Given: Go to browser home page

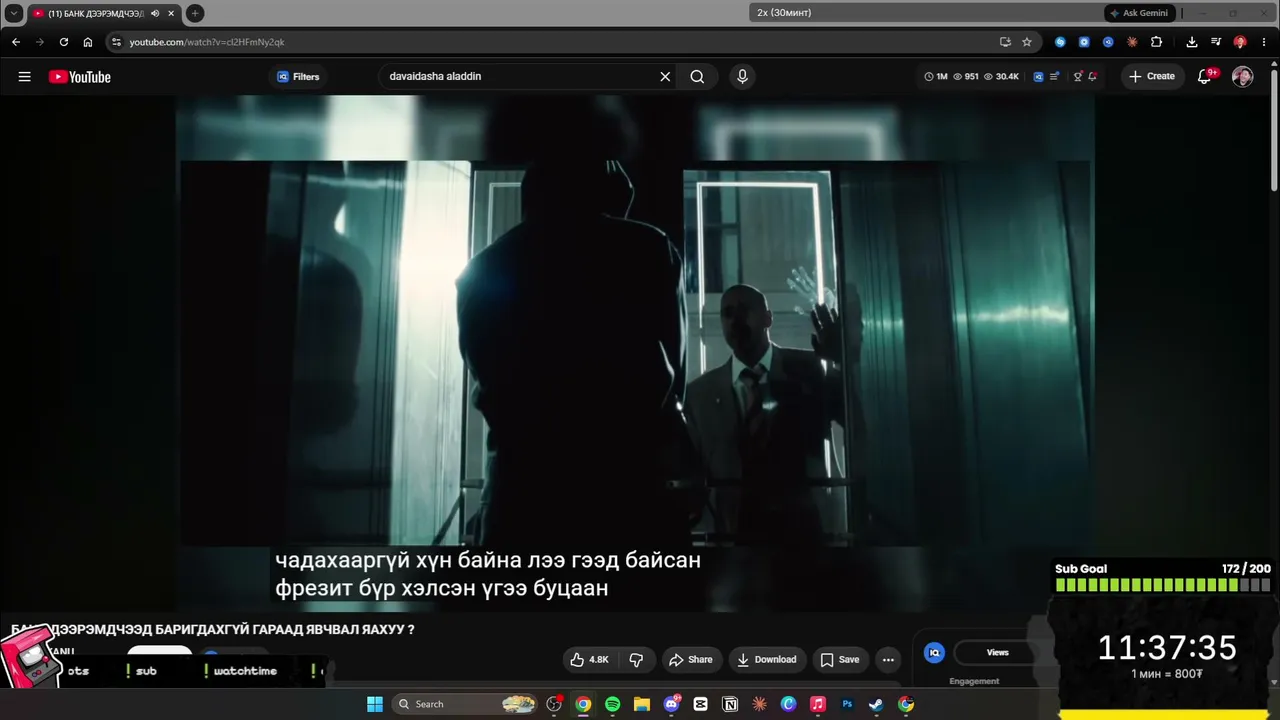Looking at the screenshot, I should pos(88,42).
